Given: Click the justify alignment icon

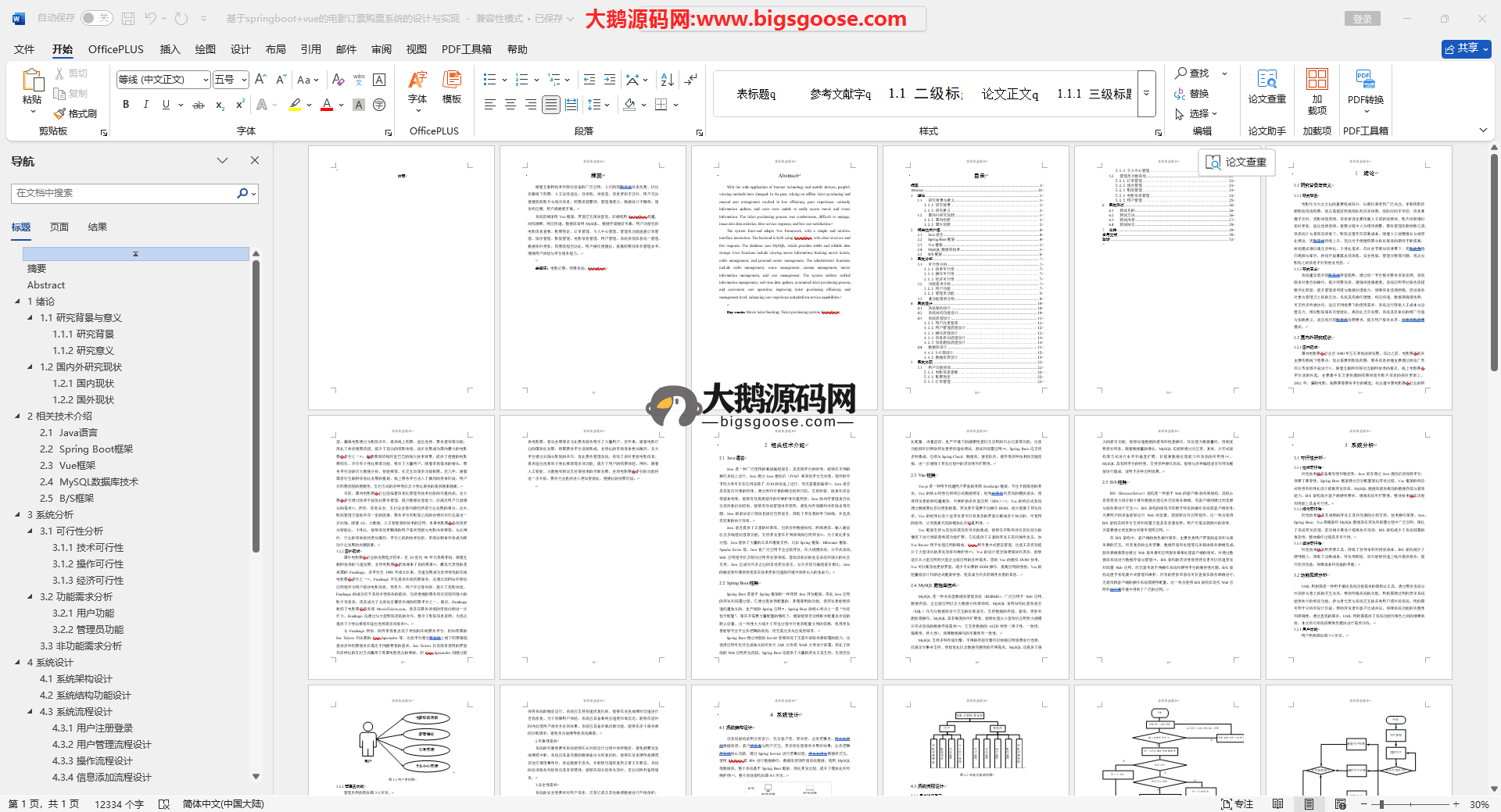Looking at the screenshot, I should pos(551,105).
